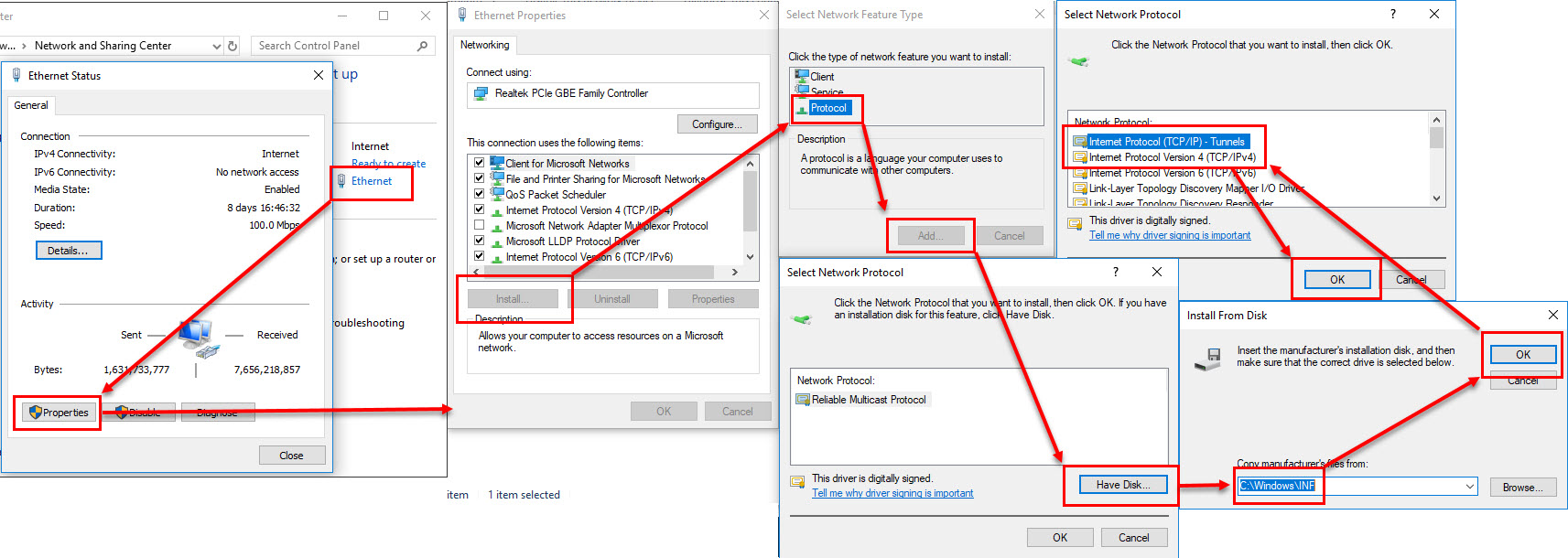Select the General tab in Ethernet Status
Screen dimensions: 1568x558
(31, 105)
